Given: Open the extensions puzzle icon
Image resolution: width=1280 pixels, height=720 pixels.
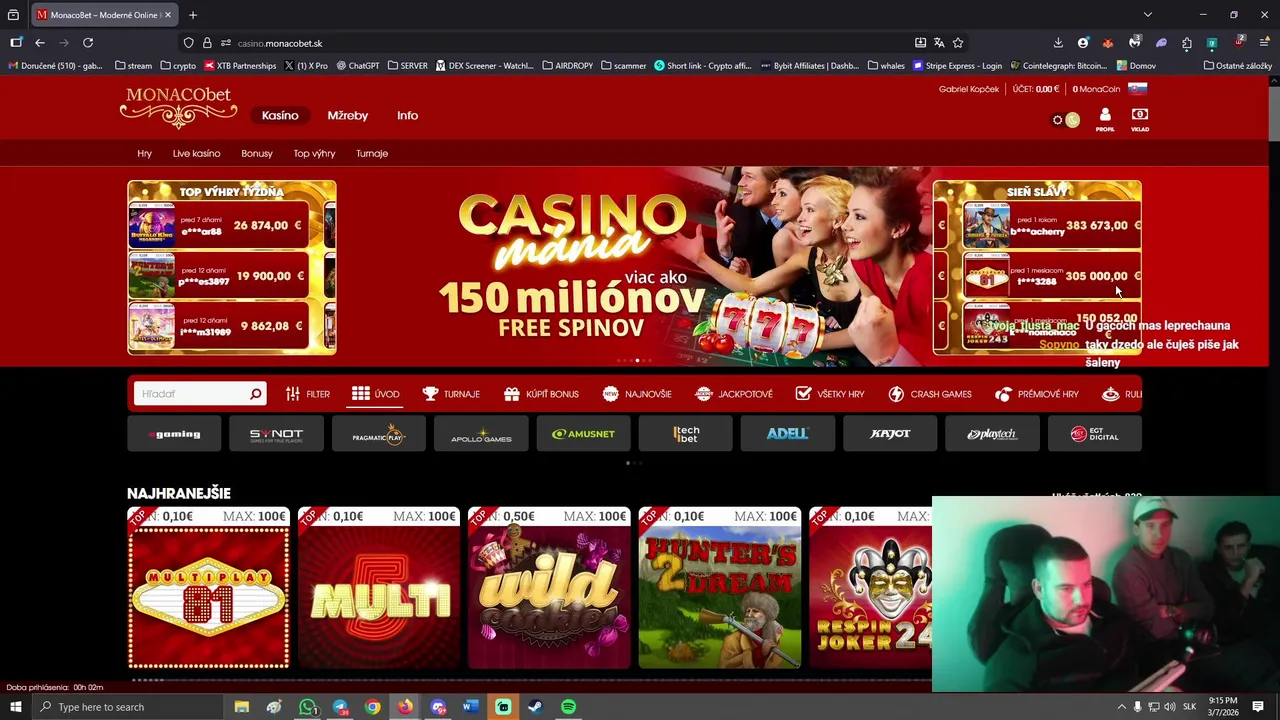Looking at the screenshot, I should coord(1187,43).
